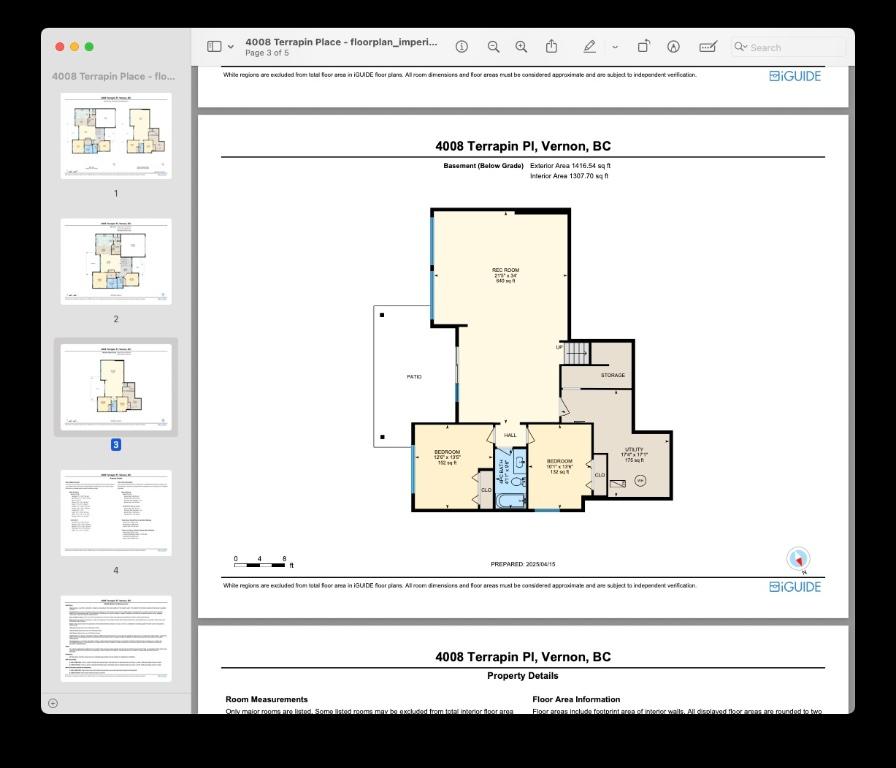Open the Share icon in toolbar

click(x=551, y=47)
